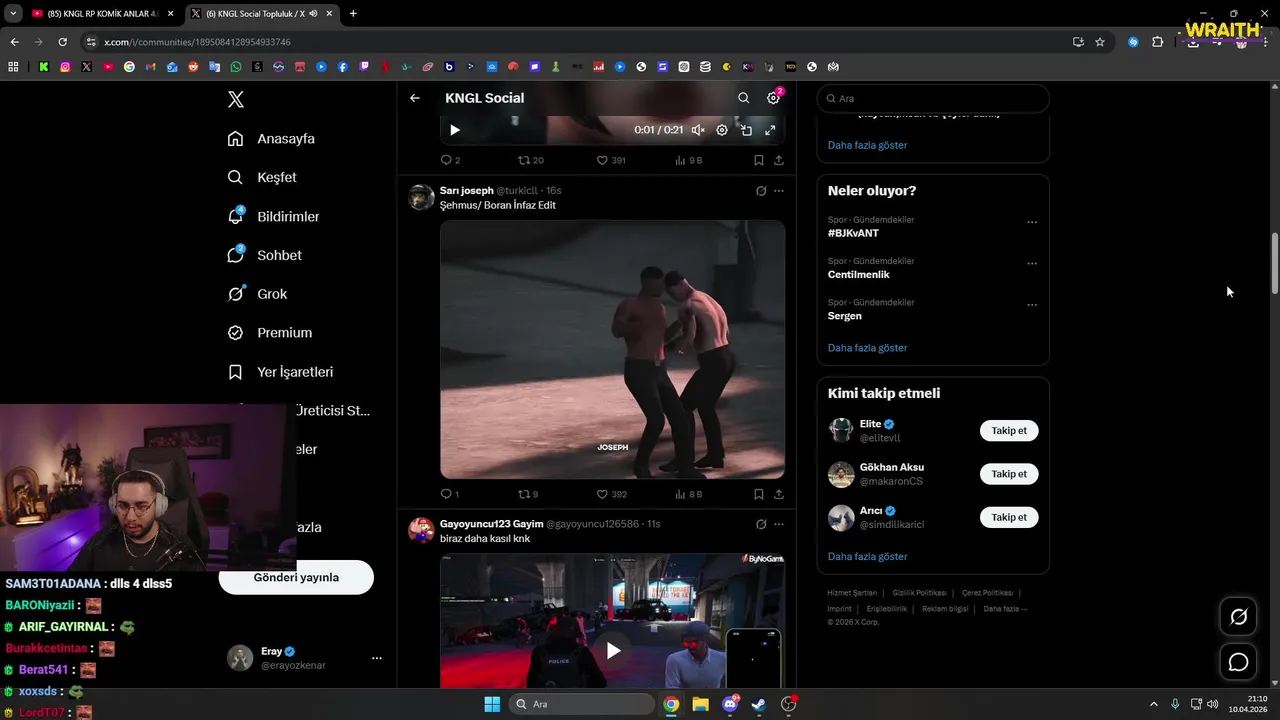Search within KNGL Social community
Screen dimensions: 1280x720
pos(743,98)
